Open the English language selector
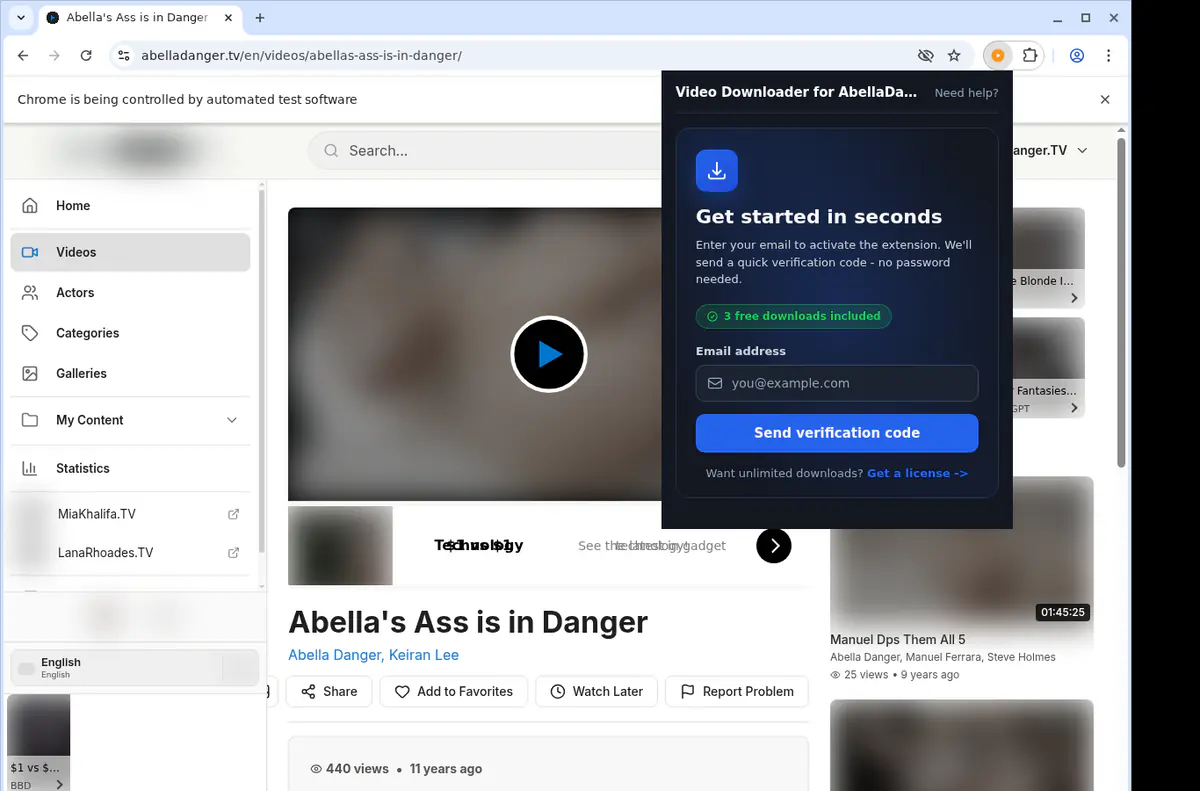The image size is (1200, 791). [135, 668]
